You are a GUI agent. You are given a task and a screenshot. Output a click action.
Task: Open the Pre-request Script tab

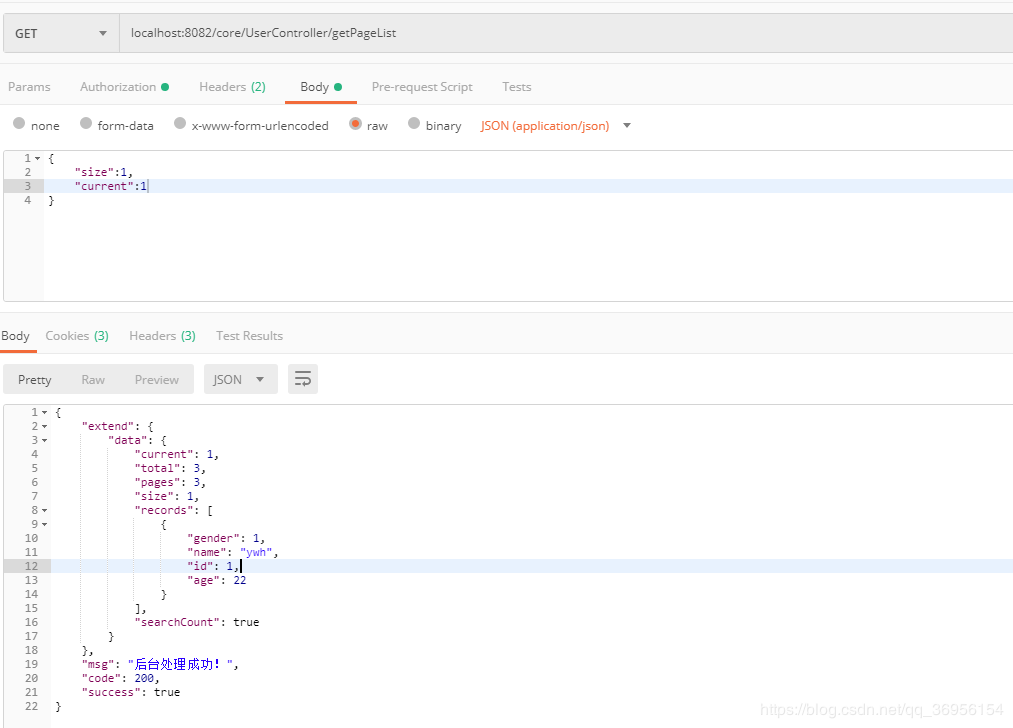[422, 87]
